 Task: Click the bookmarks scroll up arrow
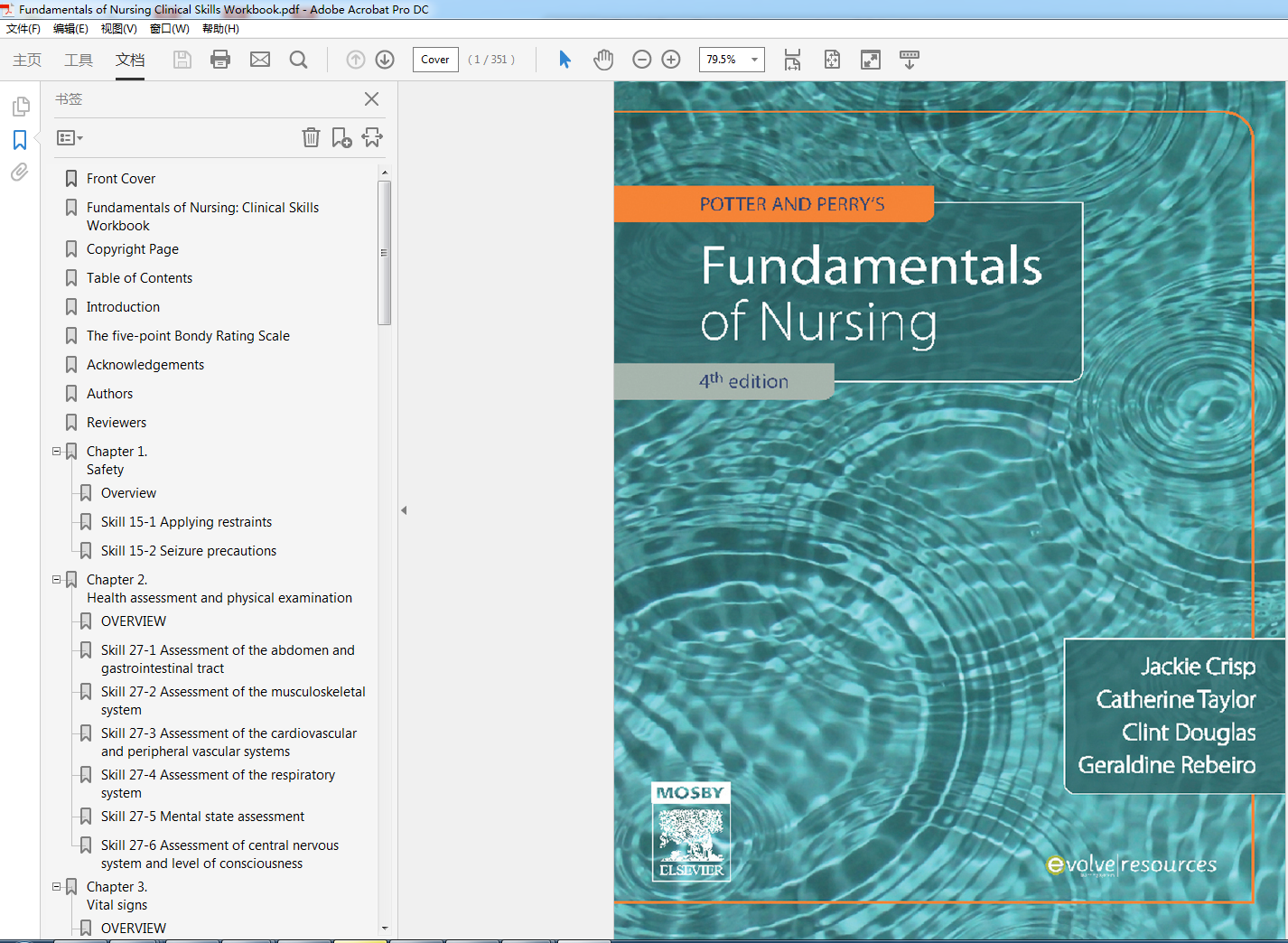[385, 172]
